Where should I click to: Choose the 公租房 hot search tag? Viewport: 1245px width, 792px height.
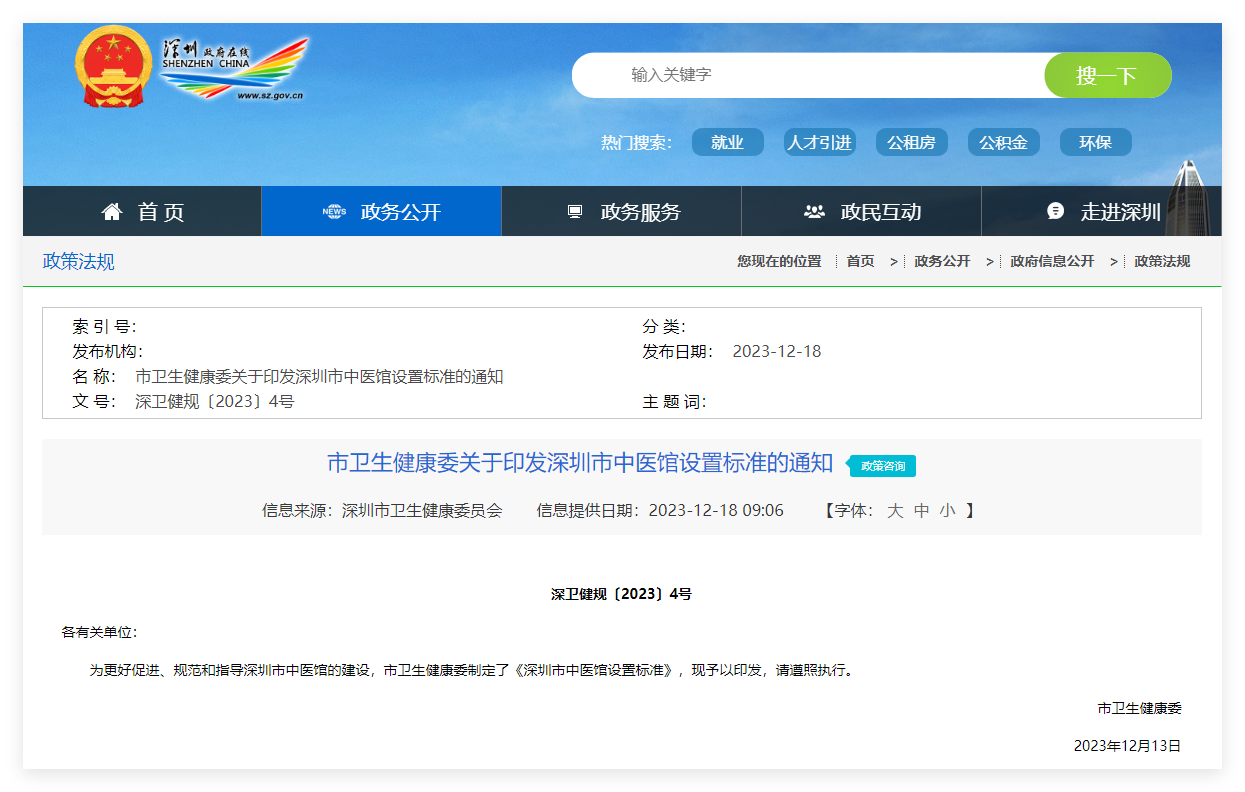[911, 142]
